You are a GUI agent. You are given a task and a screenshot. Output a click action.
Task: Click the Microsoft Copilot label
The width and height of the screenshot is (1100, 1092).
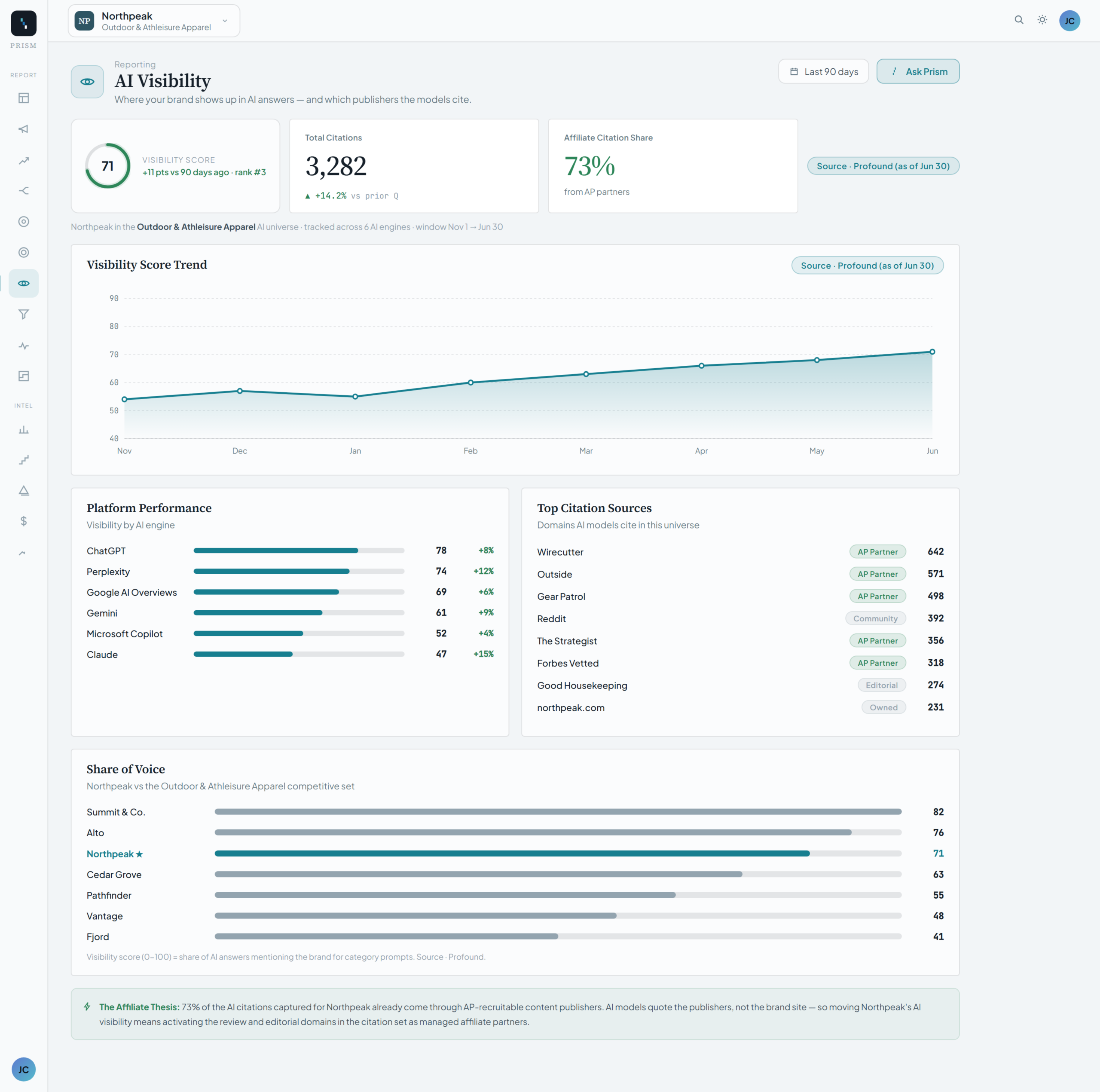125,634
